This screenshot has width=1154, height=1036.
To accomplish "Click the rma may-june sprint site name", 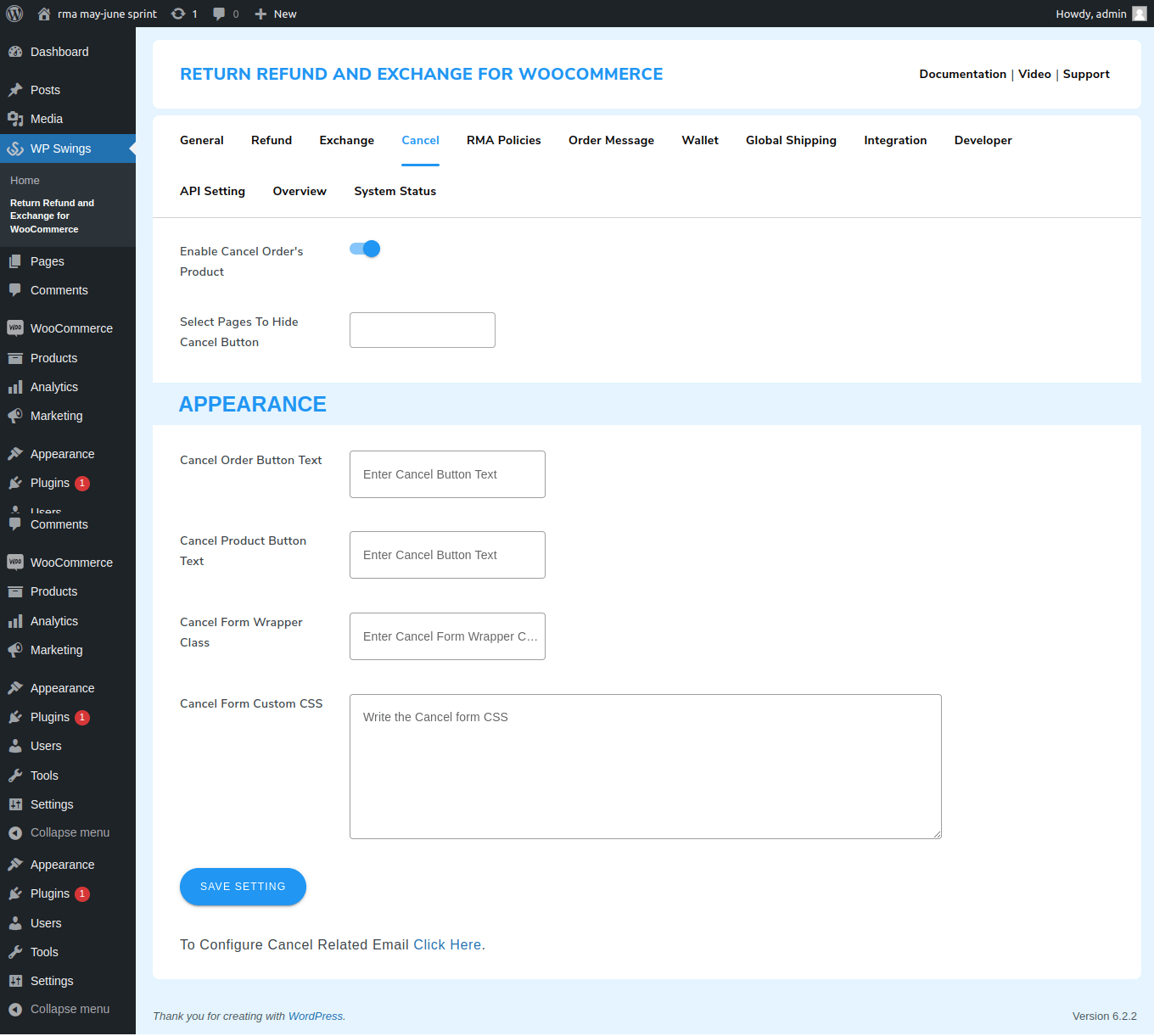I will [x=107, y=14].
